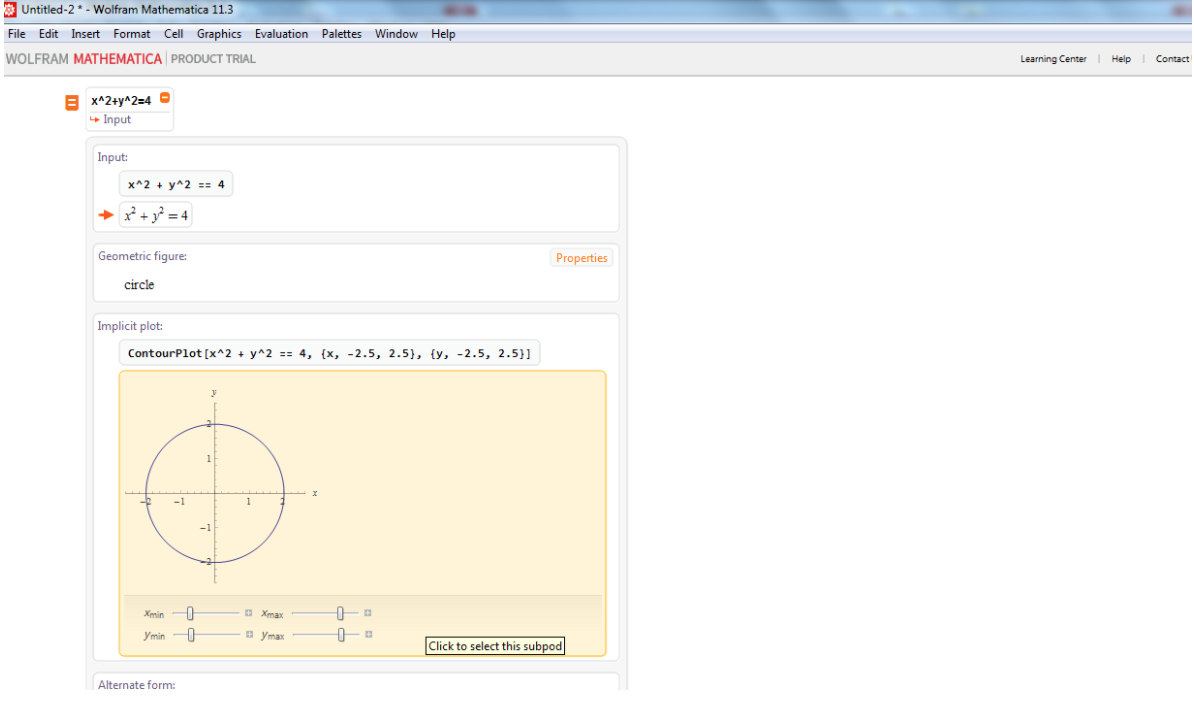Click the ymax slider handle

tap(341, 634)
